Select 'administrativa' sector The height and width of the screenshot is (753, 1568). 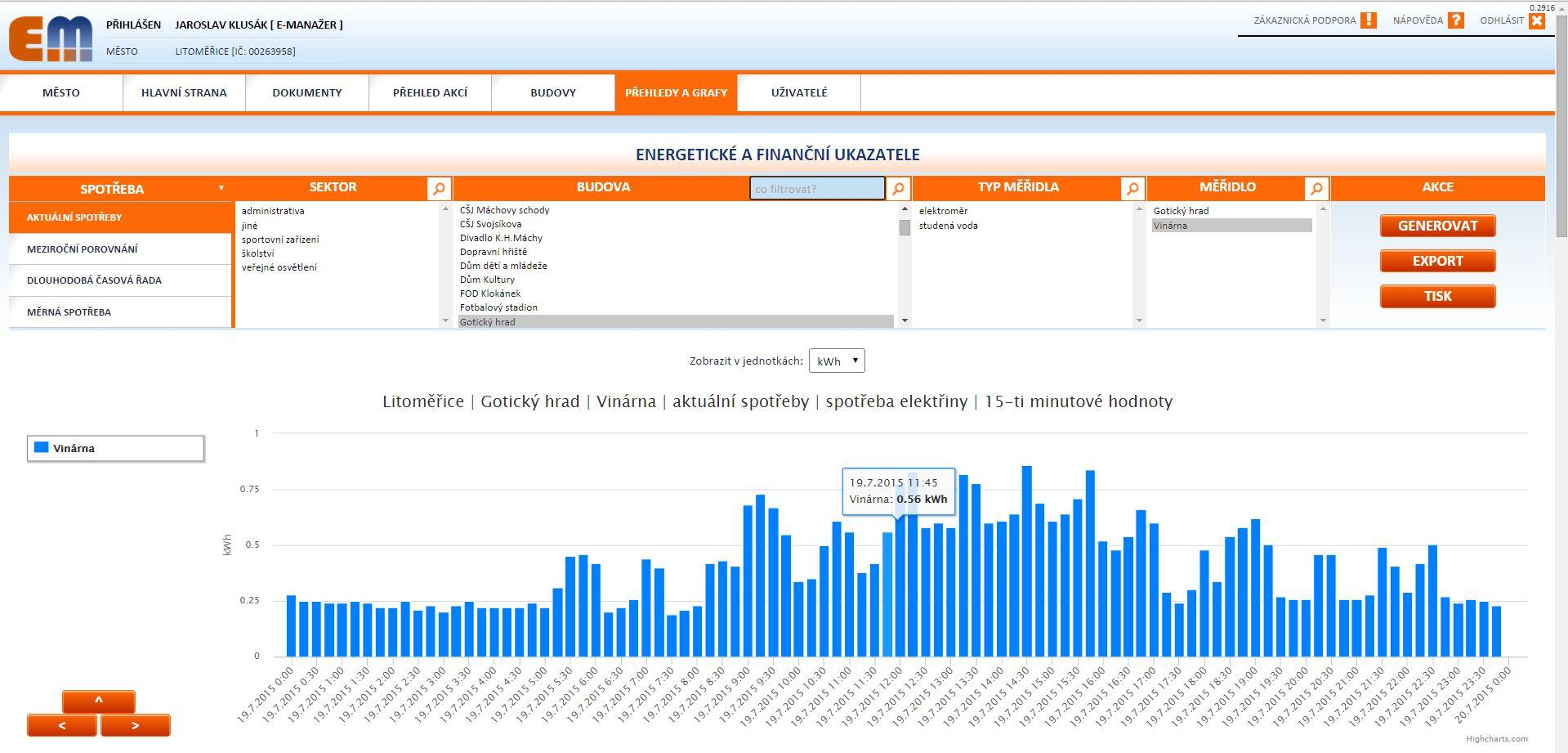click(273, 211)
